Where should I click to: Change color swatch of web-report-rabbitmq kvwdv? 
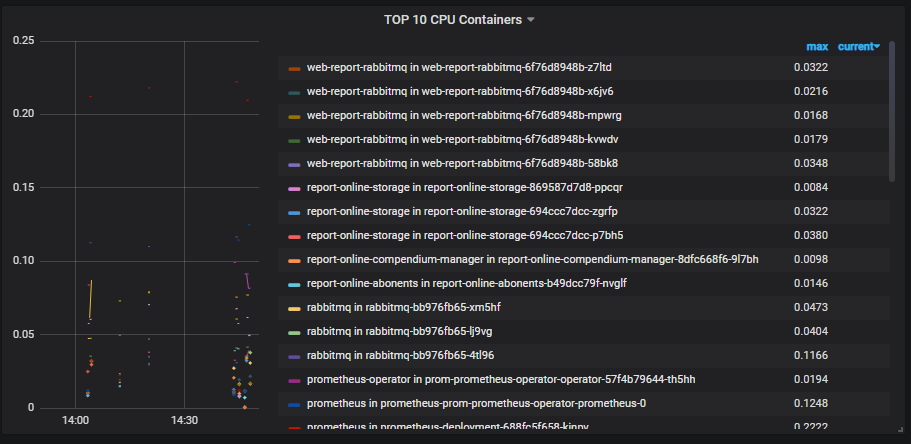294,141
